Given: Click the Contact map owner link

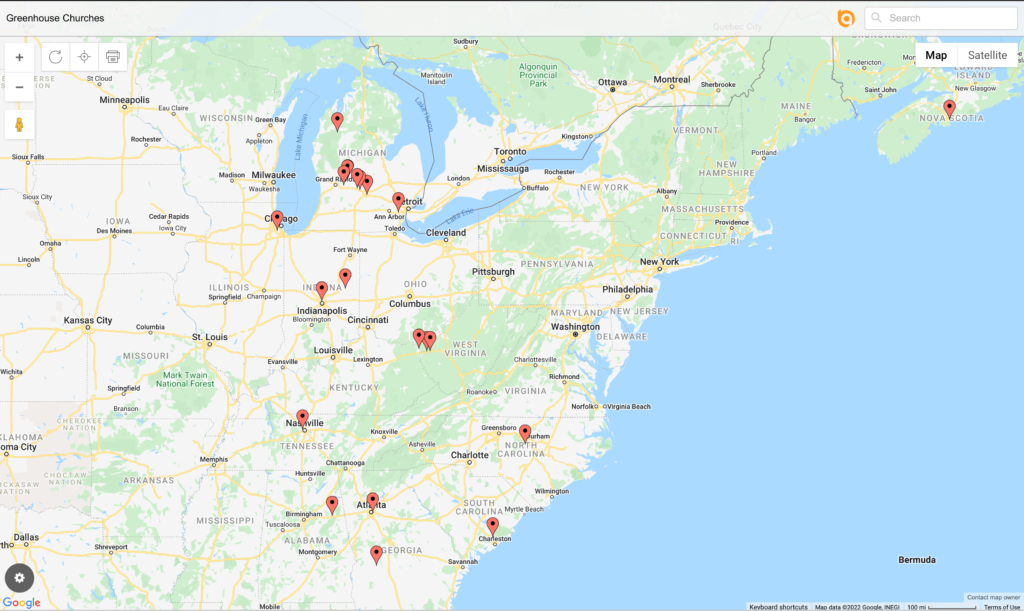Looking at the screenshot, I should (993, 597).
